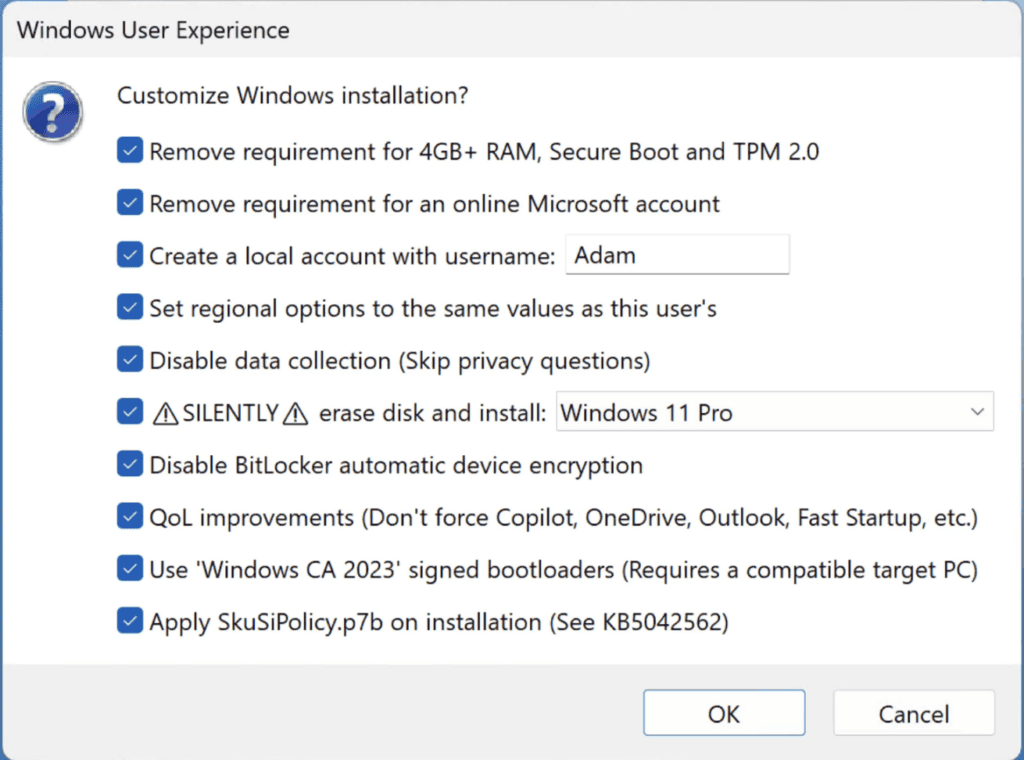Click the Windows User Experience title bar

512,30
